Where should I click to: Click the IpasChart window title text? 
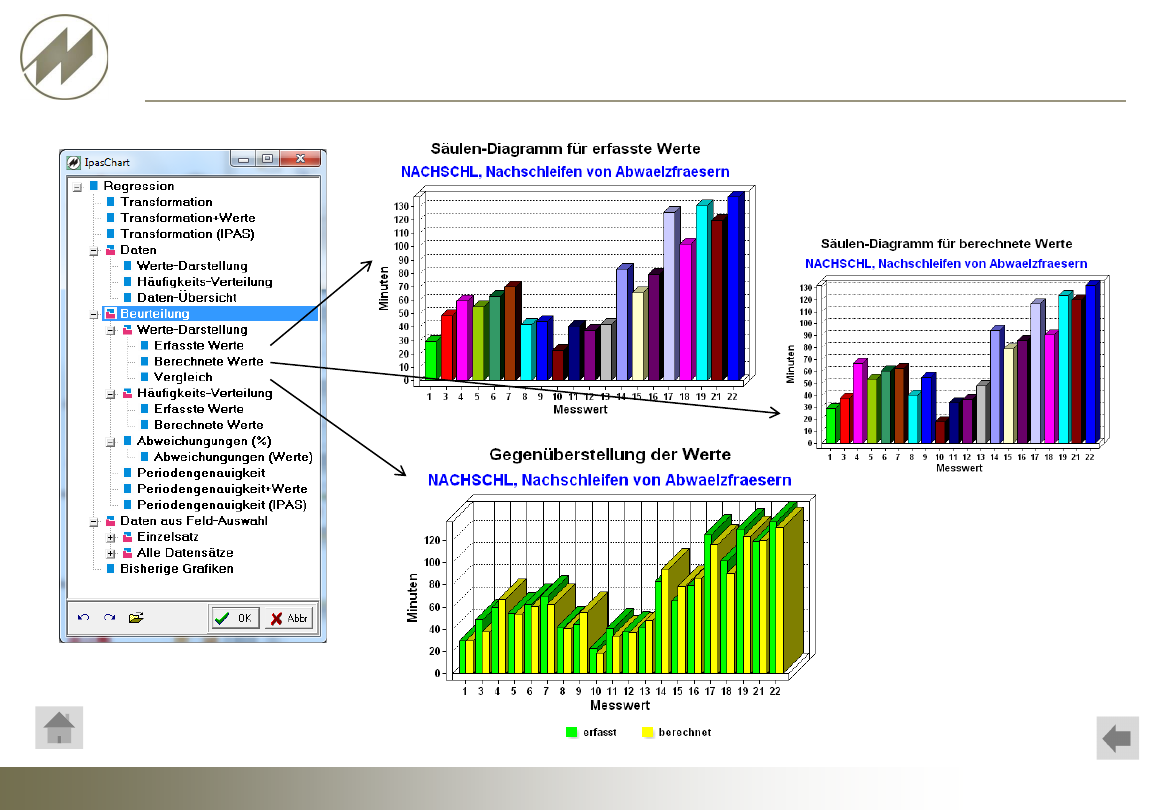pyautogui.click(x=107, y=163)
